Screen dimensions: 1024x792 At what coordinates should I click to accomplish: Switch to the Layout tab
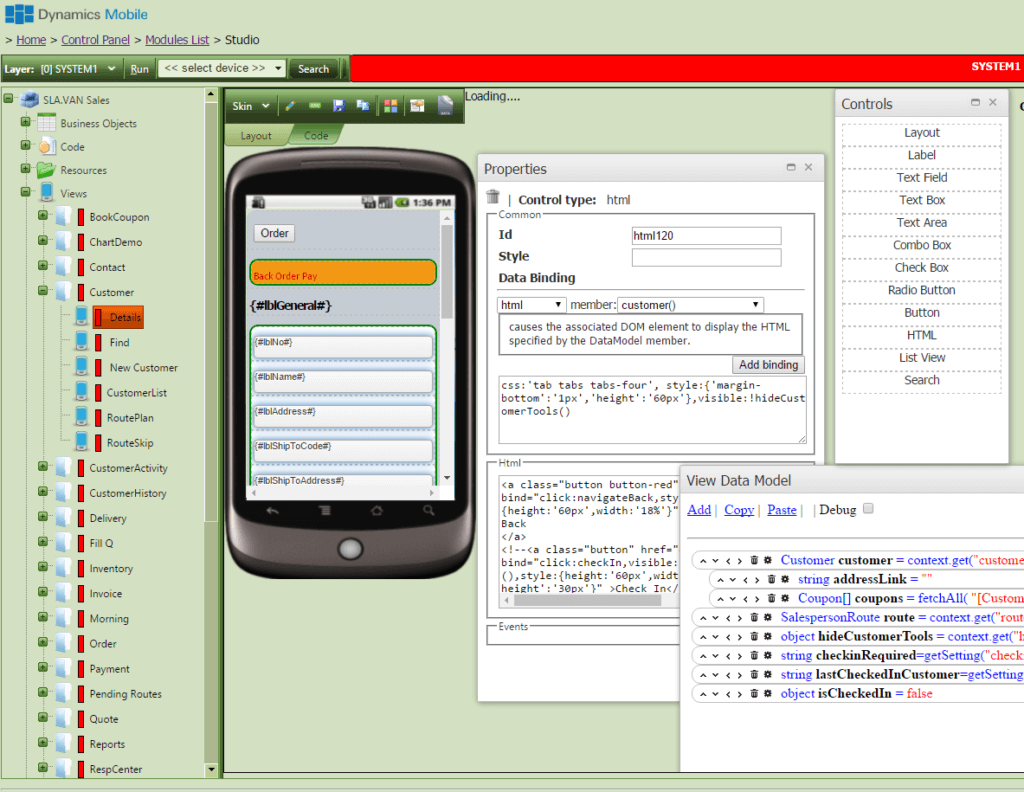(256, 135)
